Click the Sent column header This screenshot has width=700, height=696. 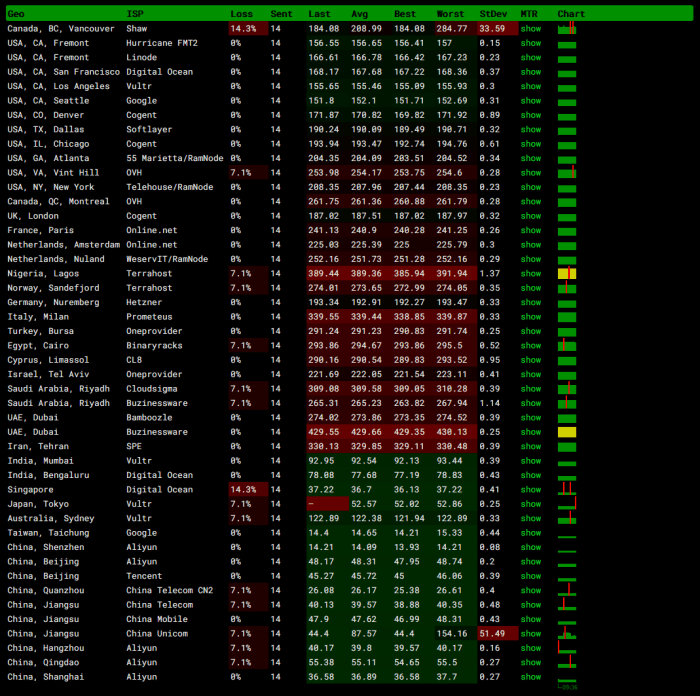pos(281,14)
